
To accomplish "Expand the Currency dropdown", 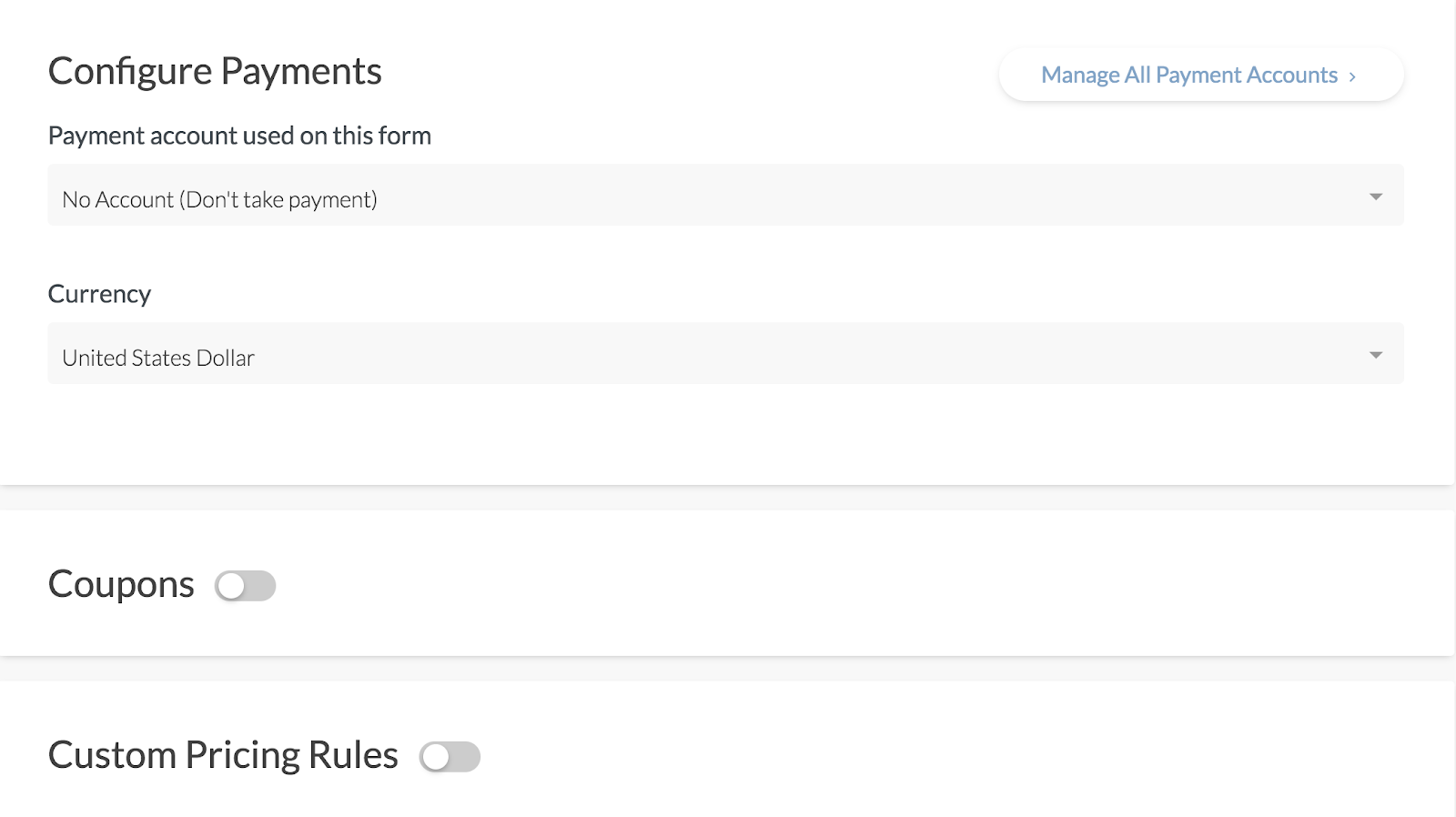I will (x=725, y=354).
